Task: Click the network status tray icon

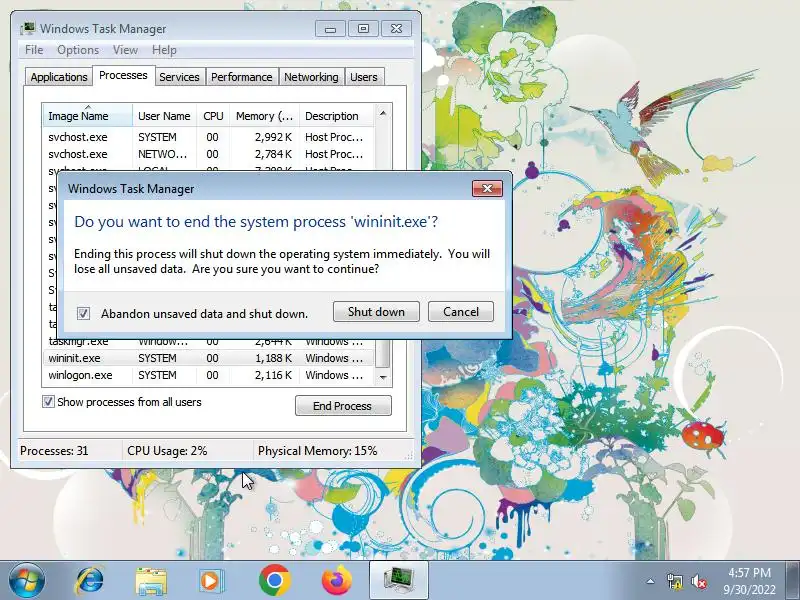Action: pyautogui.click(x=675, y=581)
